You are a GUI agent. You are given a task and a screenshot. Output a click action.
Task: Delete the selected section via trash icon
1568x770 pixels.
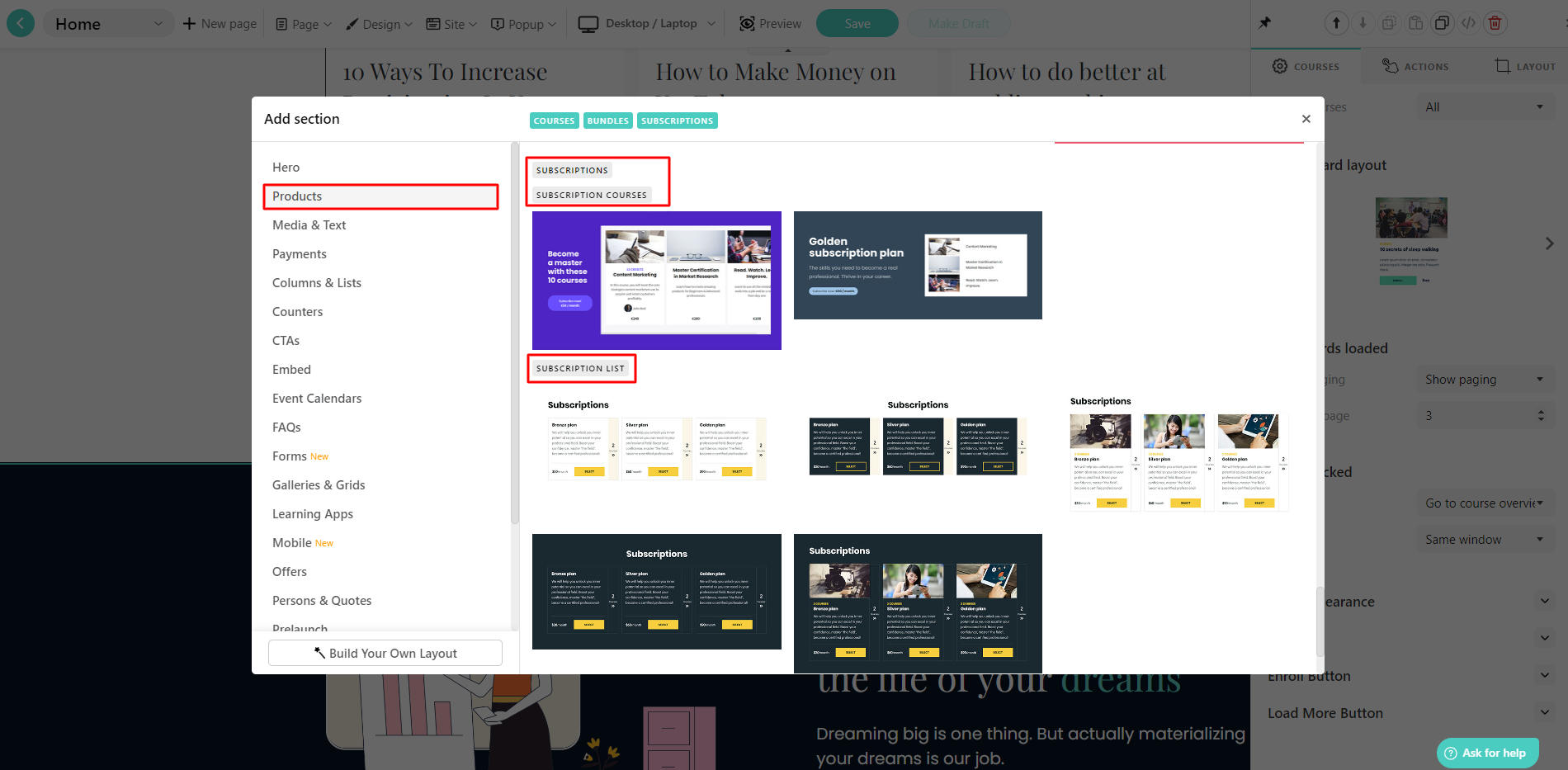(1495, 23)
